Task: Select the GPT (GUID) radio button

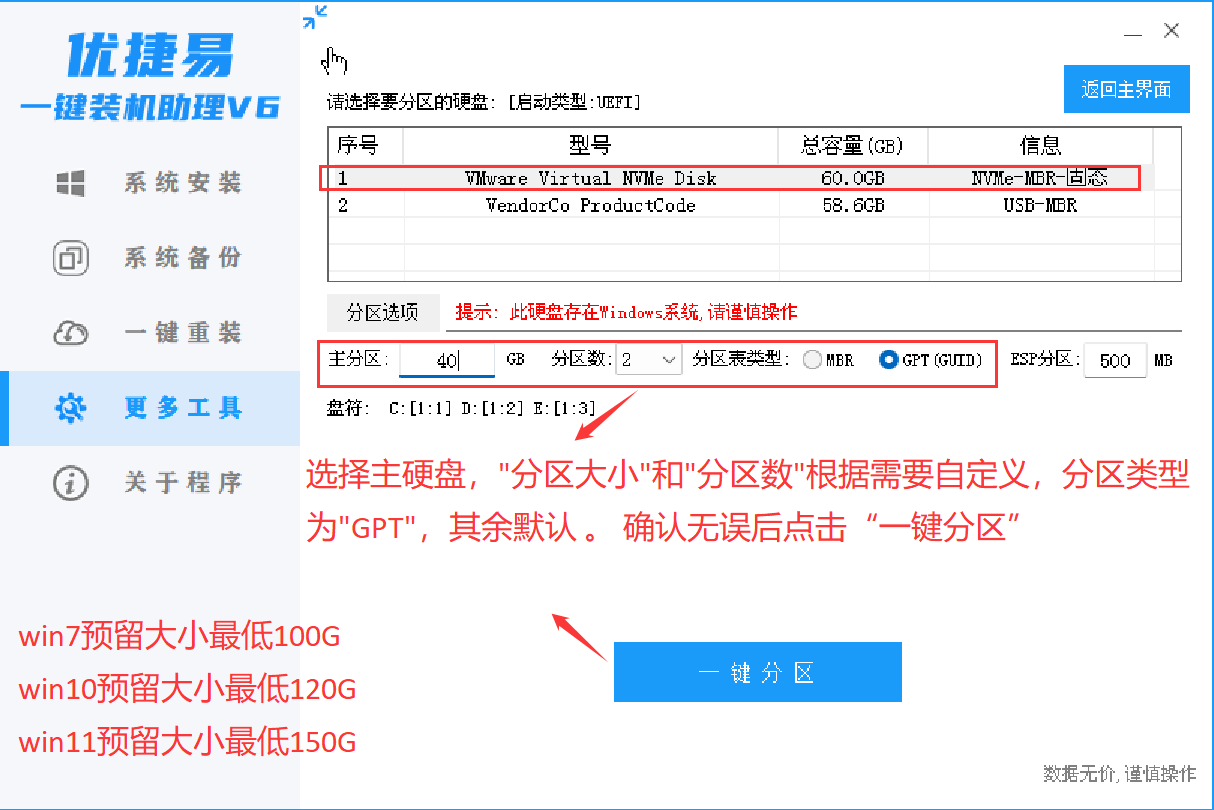Action: pos(931,360)
